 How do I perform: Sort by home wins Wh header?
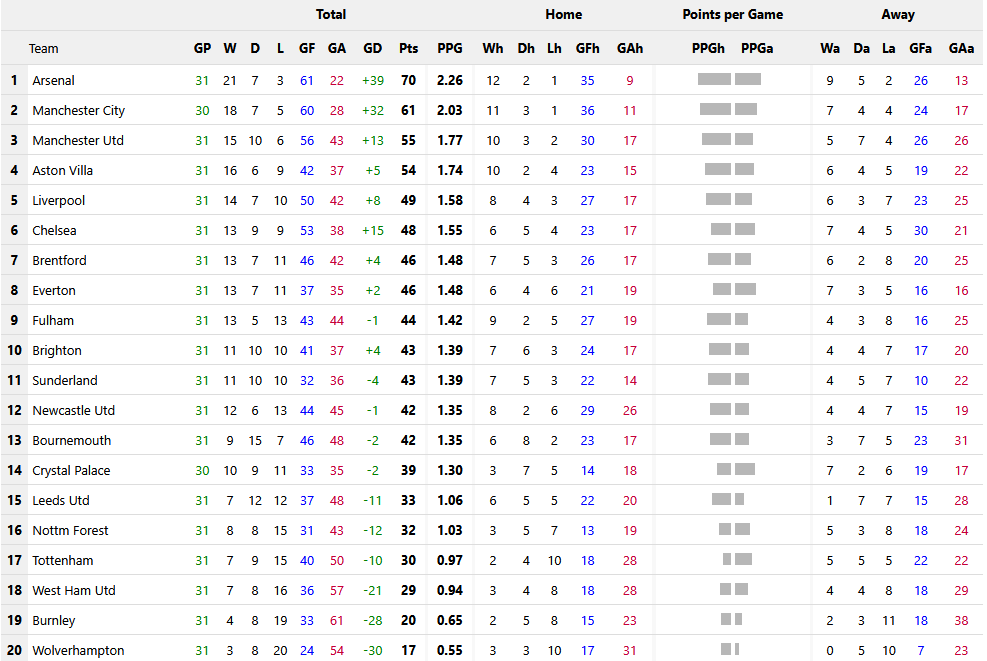point(493,48)
